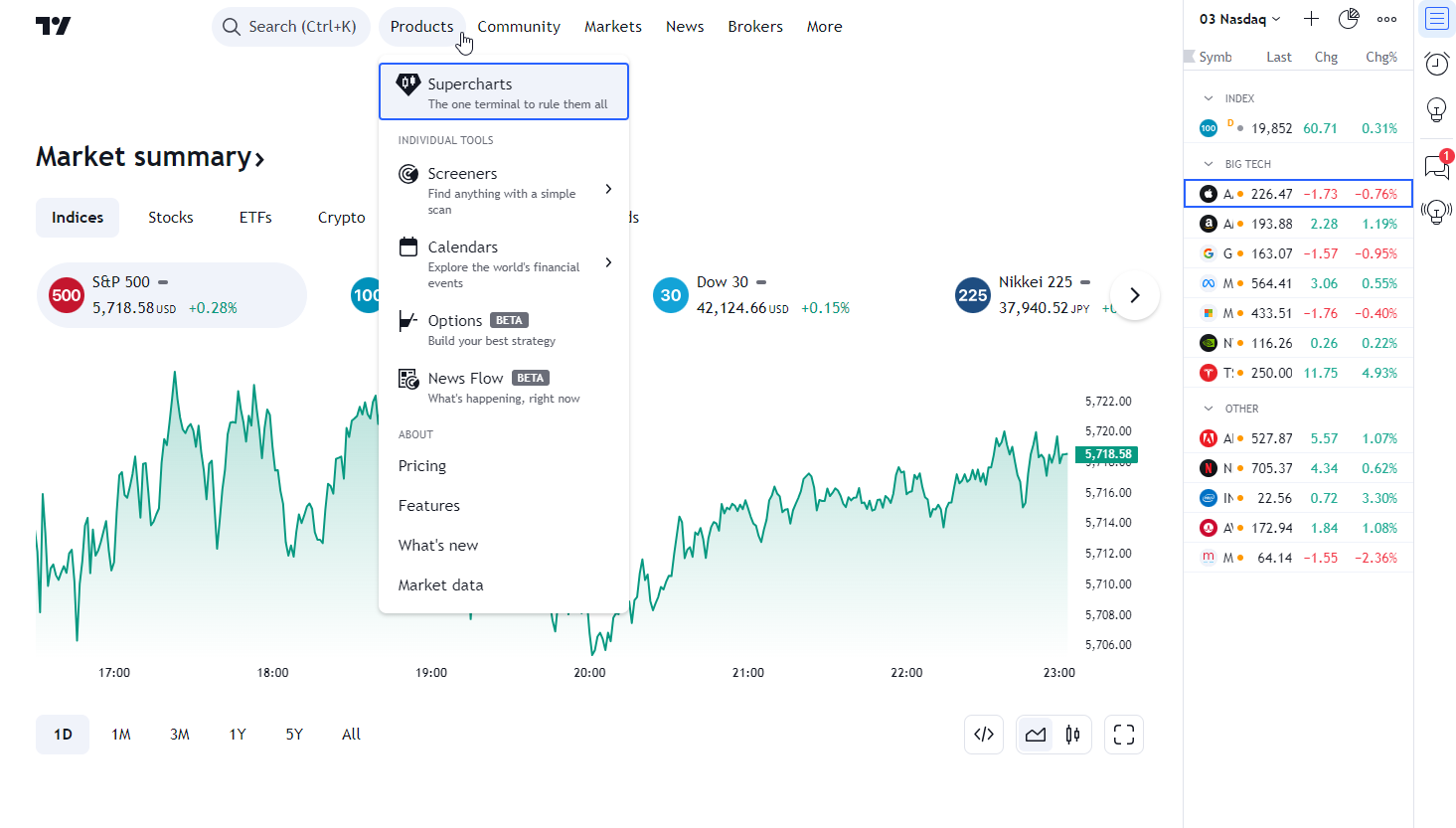Open the alerts clock panel
This screenshot has width=1456, height=828.
pyautogui.click(x=1435, y=63)
